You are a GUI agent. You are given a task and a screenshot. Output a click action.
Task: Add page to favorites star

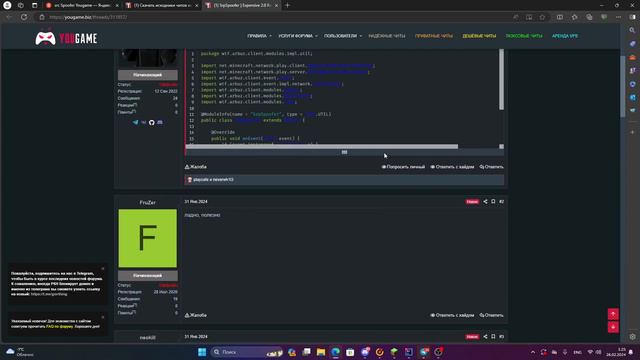point(542,17)
